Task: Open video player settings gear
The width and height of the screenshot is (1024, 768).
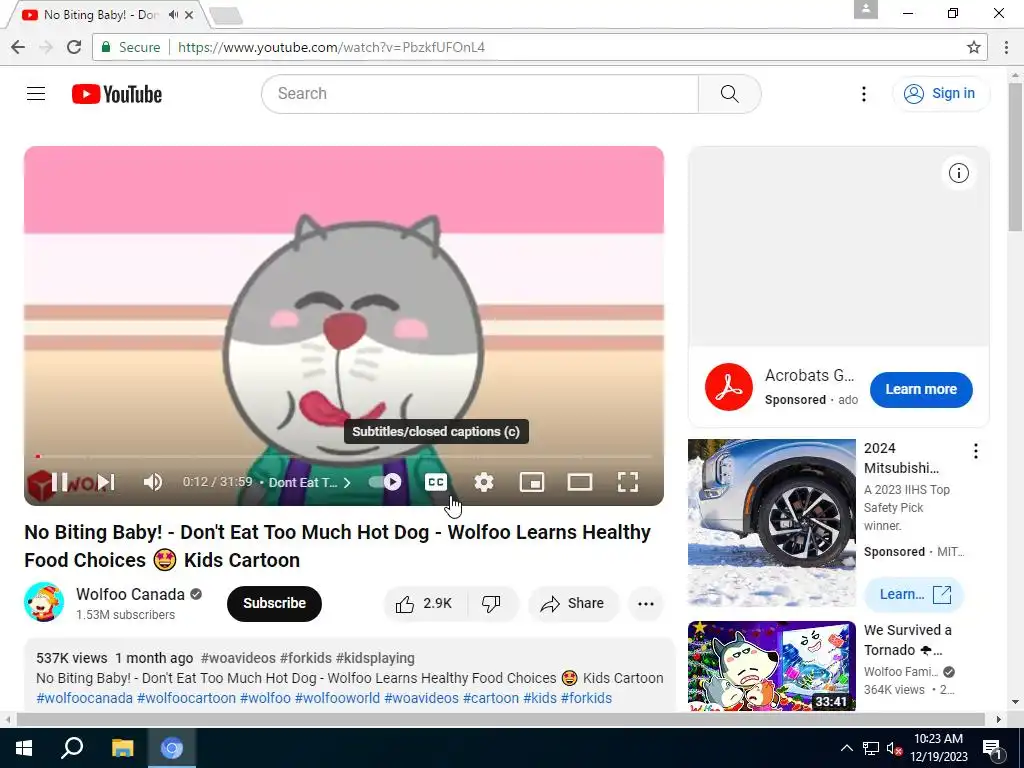Action: coord(484,482)
